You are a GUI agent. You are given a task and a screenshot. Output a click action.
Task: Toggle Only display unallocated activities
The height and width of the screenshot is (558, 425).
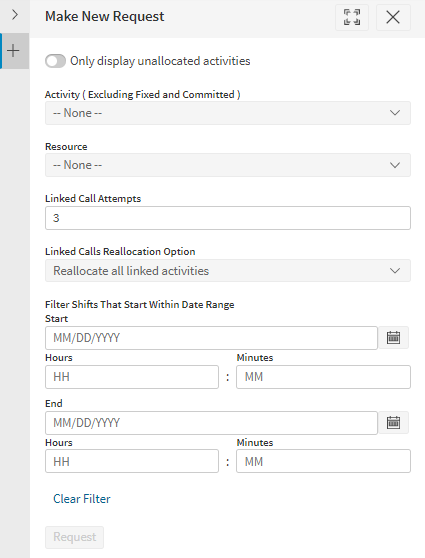[55, 61]
